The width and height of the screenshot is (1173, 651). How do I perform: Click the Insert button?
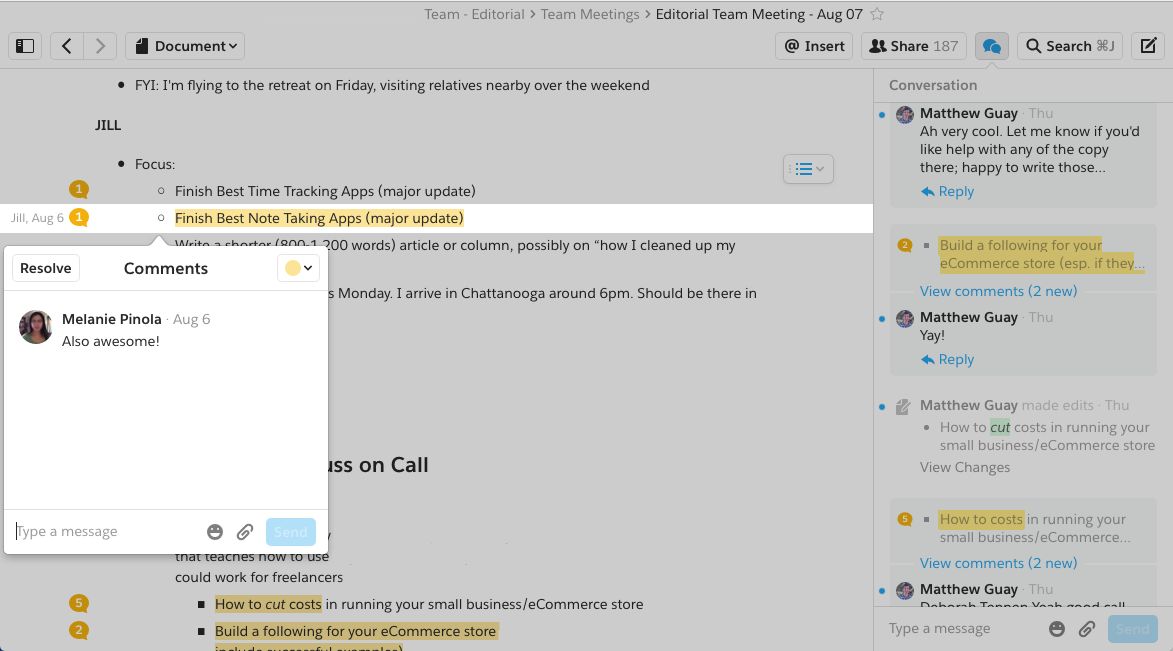[814, 46]
